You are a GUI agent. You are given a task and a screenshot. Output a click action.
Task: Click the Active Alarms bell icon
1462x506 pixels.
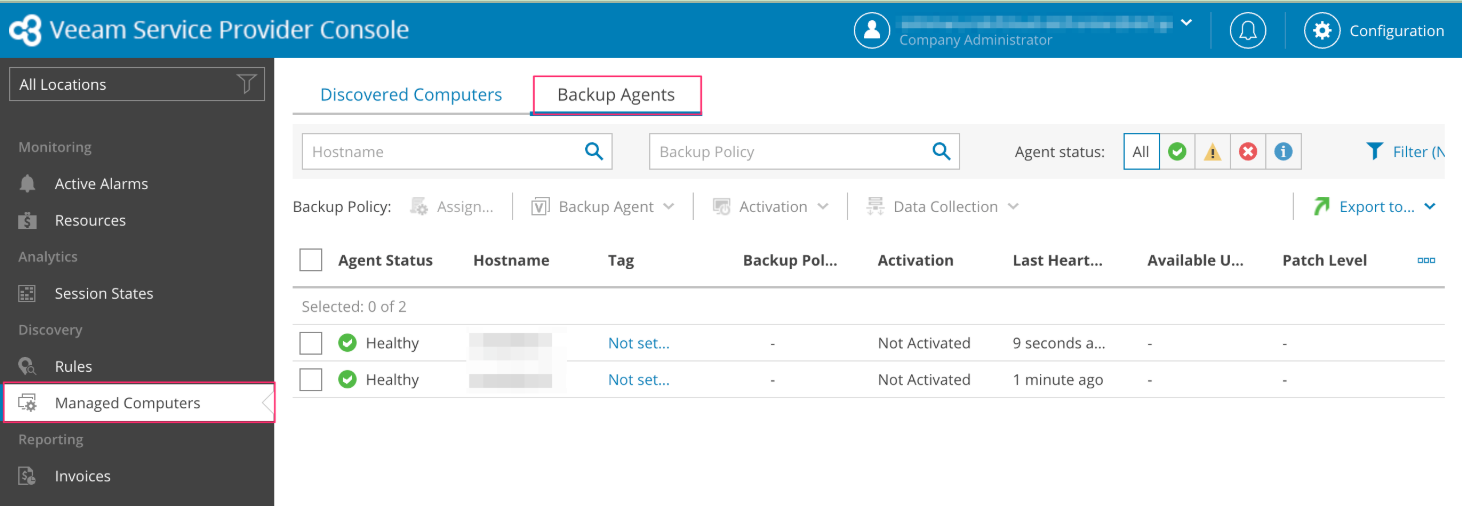click(x=28, y=184)
